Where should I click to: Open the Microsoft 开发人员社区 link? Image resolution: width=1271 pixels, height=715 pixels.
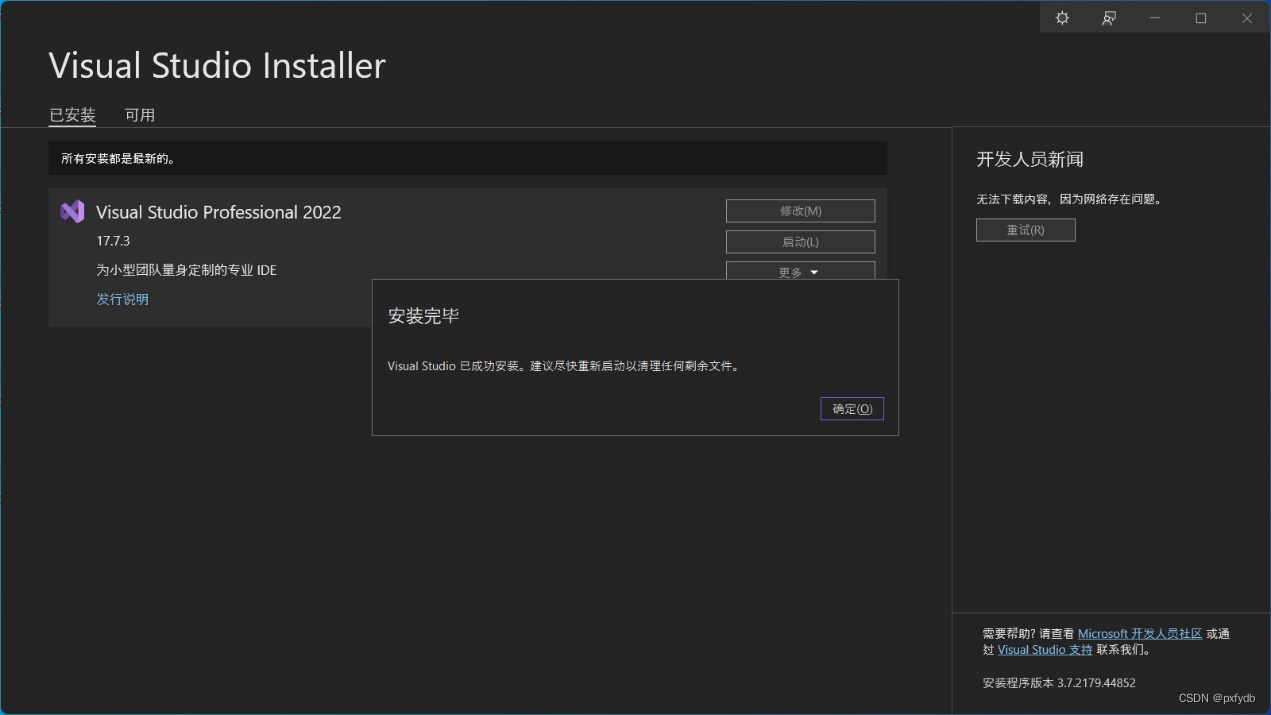(x=1140, y=633)
